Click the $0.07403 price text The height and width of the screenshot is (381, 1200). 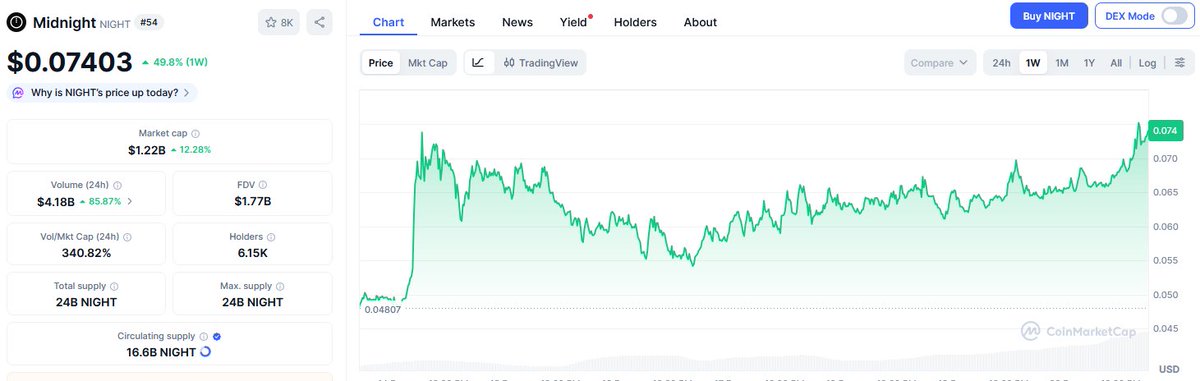70,62
